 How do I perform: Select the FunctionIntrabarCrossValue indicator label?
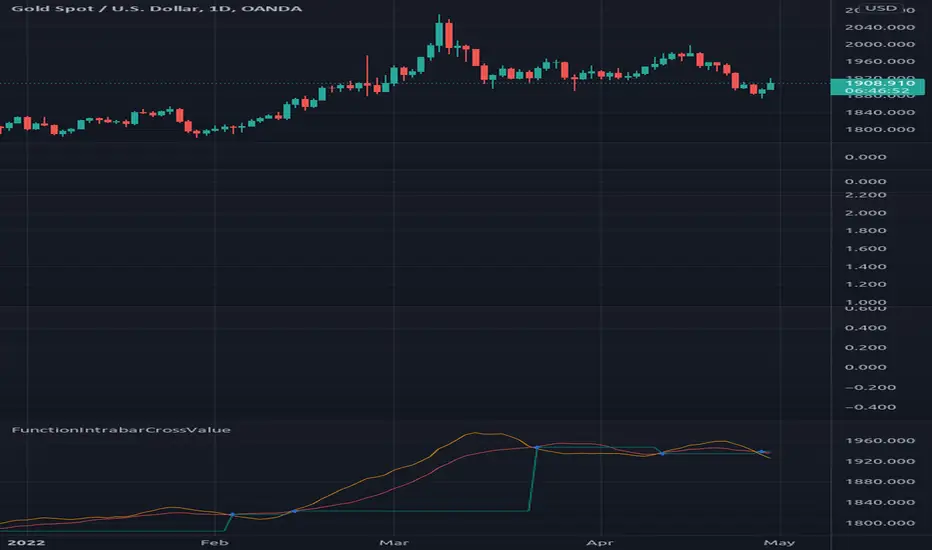coord(121,429)
